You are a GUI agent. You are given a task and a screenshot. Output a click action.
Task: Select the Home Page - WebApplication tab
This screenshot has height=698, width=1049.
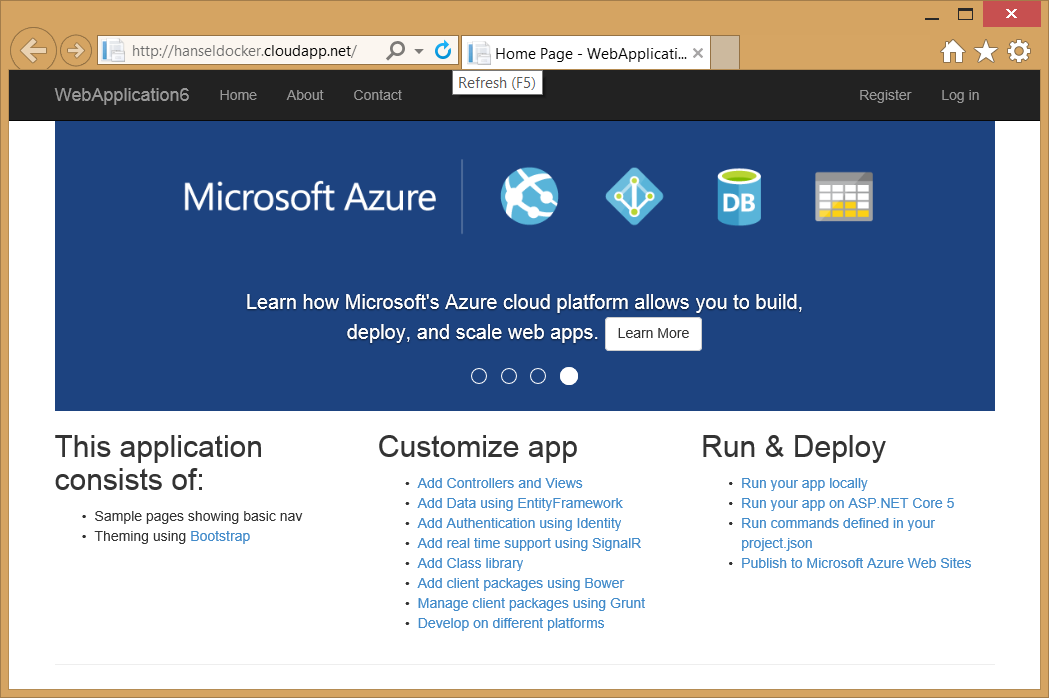[x=585, y=53]
